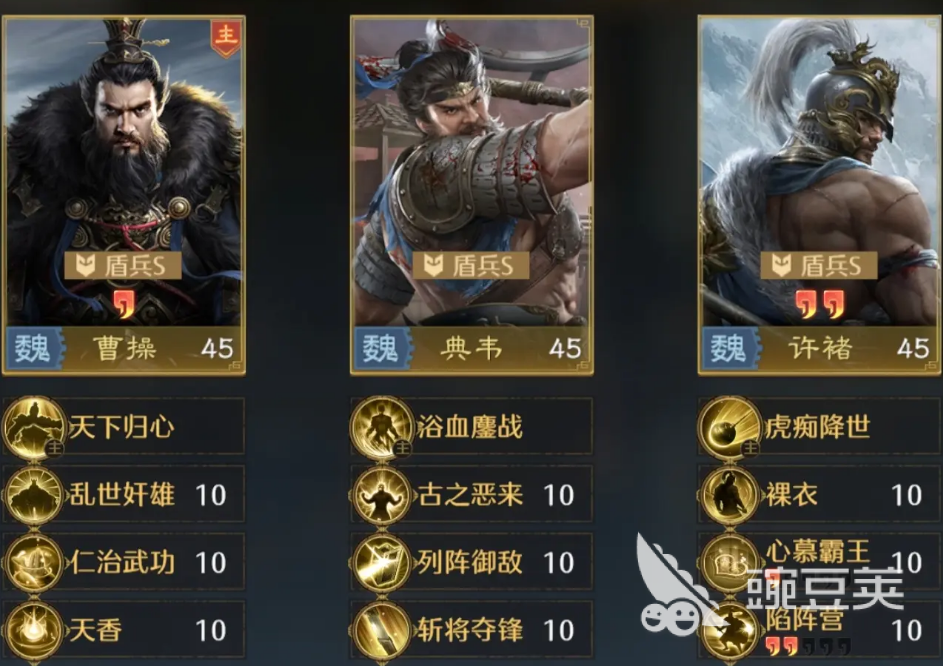Tap the 斩将夺锋 blade skill icon
The width and height of the screenshot is (943, 666).
[382, 630]
